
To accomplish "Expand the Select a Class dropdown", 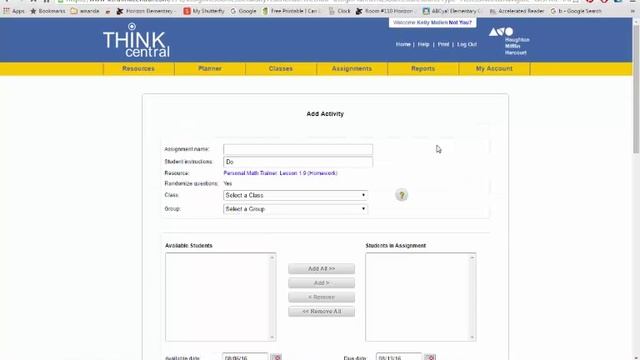I will (x=295, y=196).
